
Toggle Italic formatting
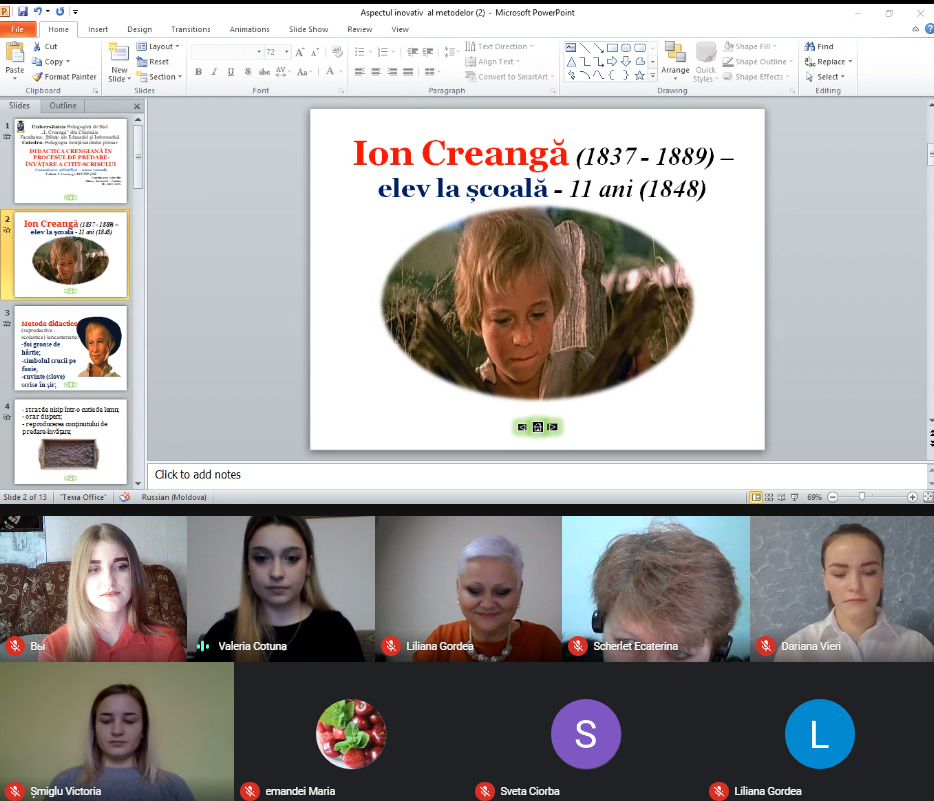(x=214, y=72)
